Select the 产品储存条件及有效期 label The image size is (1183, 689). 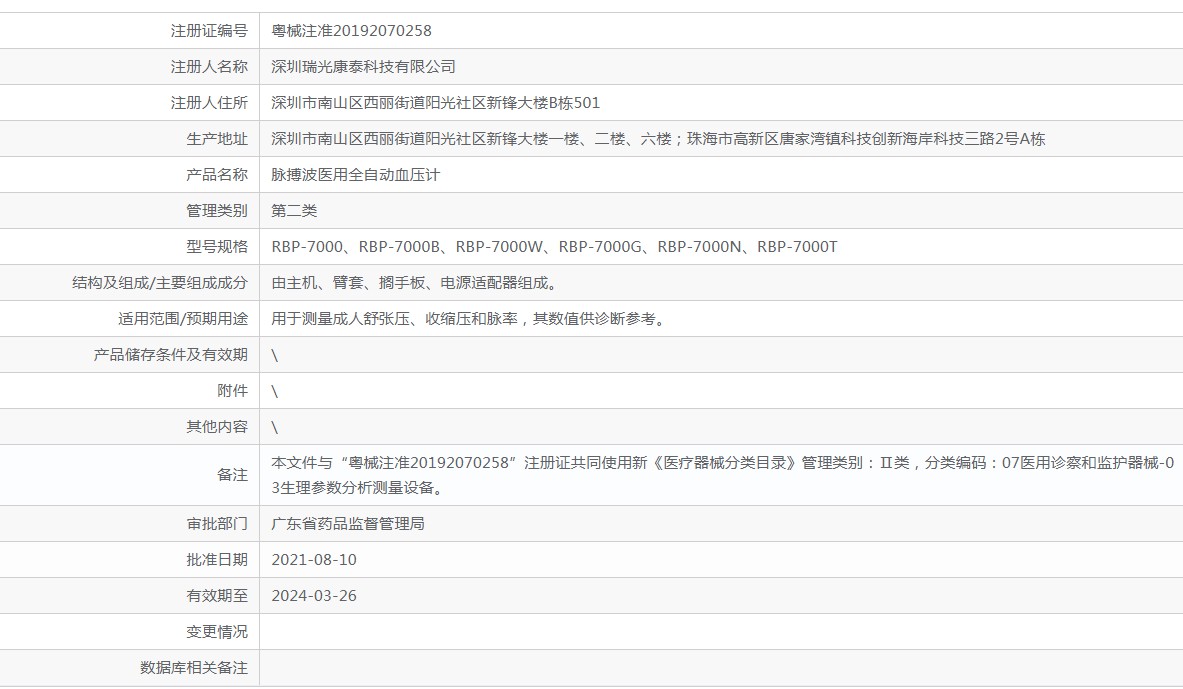click(171, 355)
